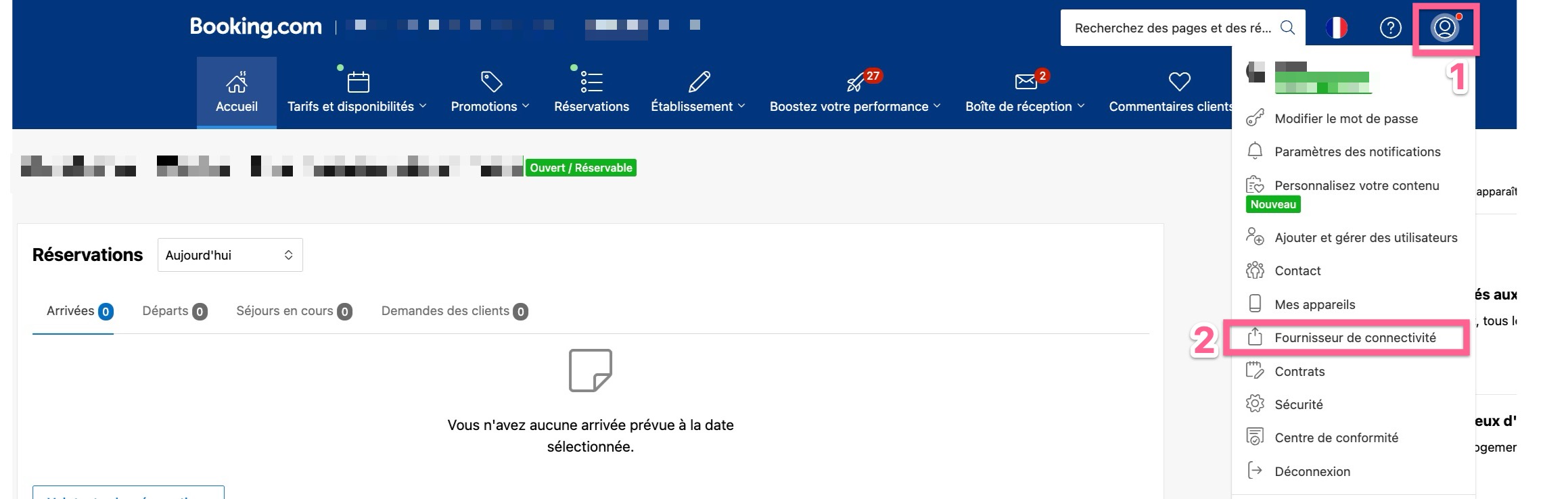Click the French flag language icon

pyautogui.click(x=1336, y=28)
